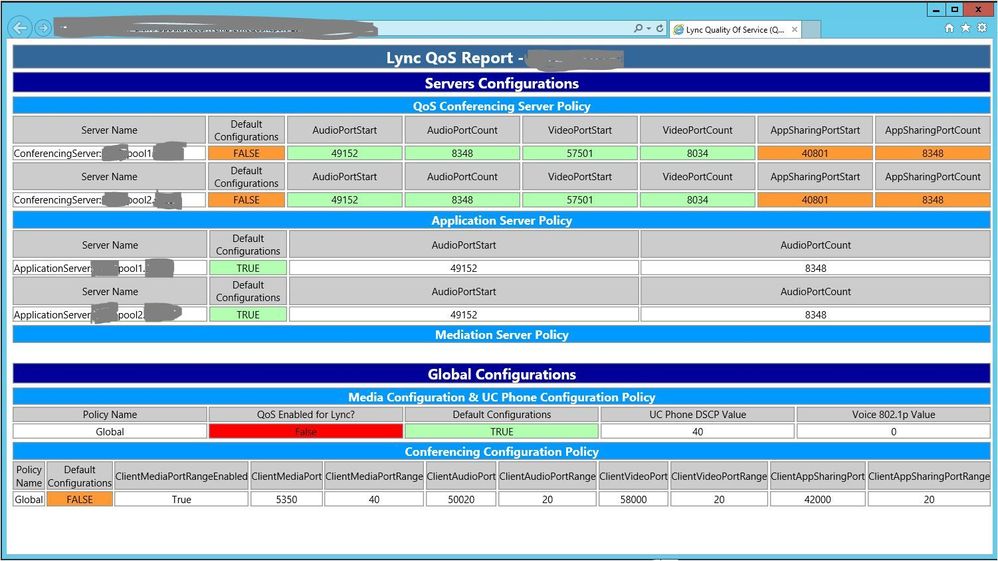Click ClientMediaPort value 5350
Viewport: 998px width, 561px height.
coord(286,499)
